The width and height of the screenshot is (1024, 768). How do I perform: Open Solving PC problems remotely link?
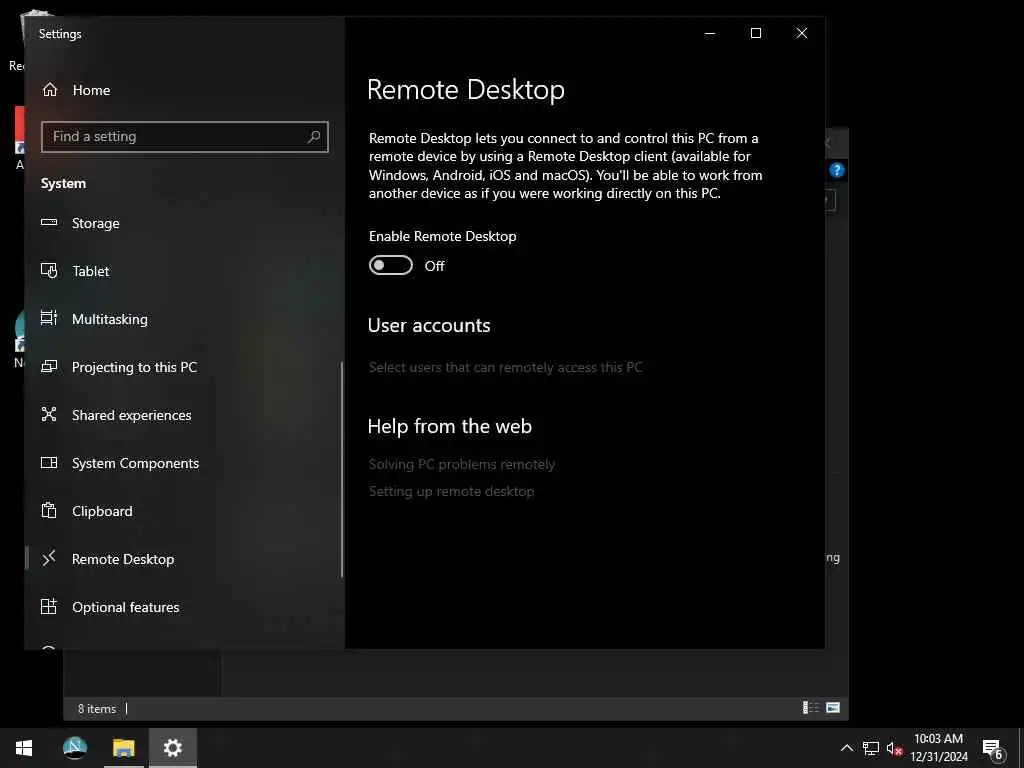pos(462,464)
